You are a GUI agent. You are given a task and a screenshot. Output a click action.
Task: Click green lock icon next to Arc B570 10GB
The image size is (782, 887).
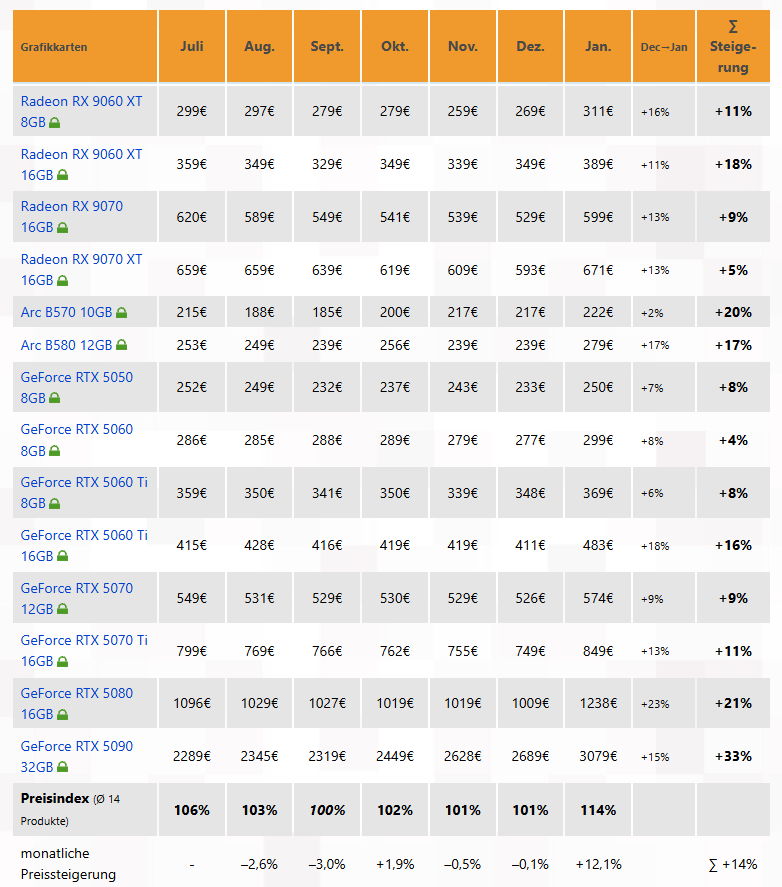tap(122, 313)
